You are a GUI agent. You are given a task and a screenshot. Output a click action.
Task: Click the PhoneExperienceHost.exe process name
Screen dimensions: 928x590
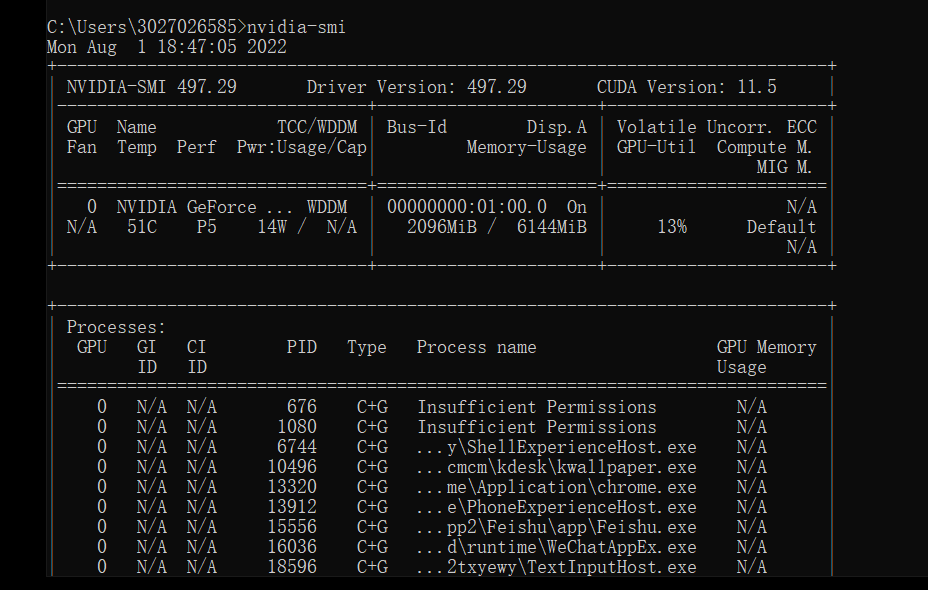[x=556, y=508]
